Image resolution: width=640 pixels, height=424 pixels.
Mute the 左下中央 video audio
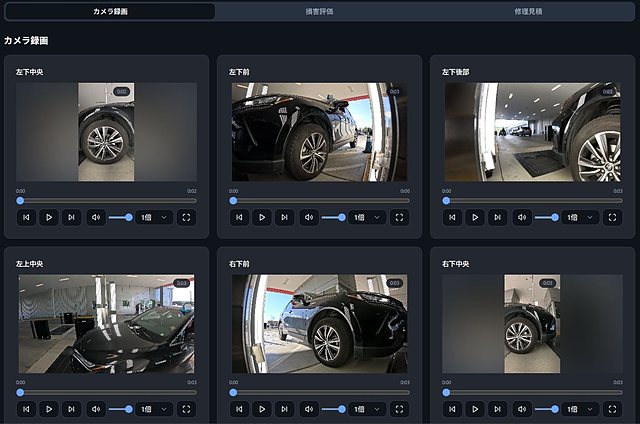point(96,218)
